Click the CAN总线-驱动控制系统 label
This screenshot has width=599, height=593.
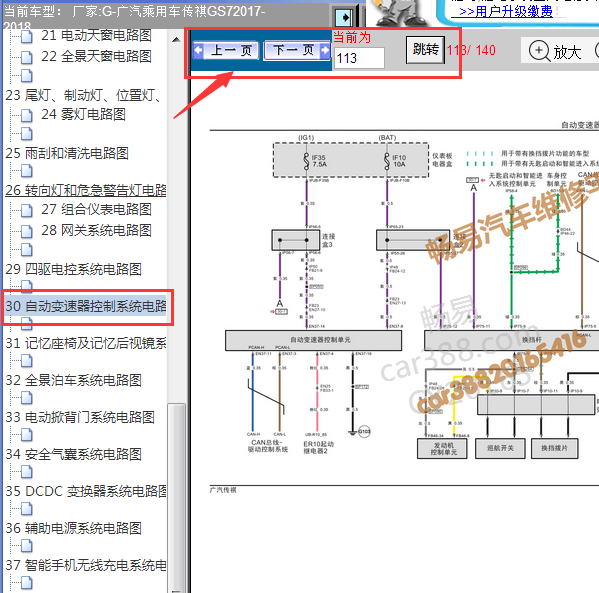click(x=267, y=446)
